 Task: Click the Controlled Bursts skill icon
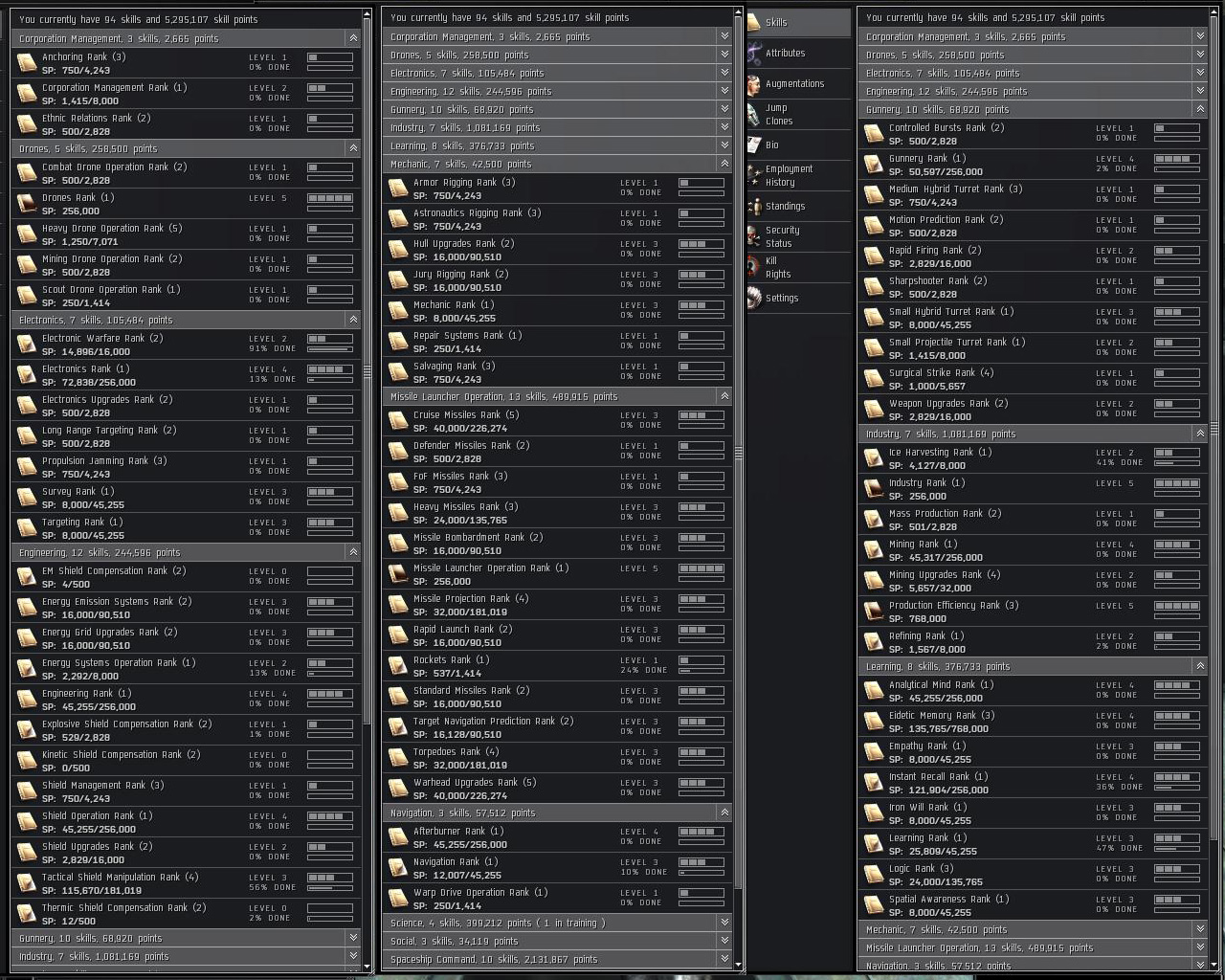coord(874,134)
